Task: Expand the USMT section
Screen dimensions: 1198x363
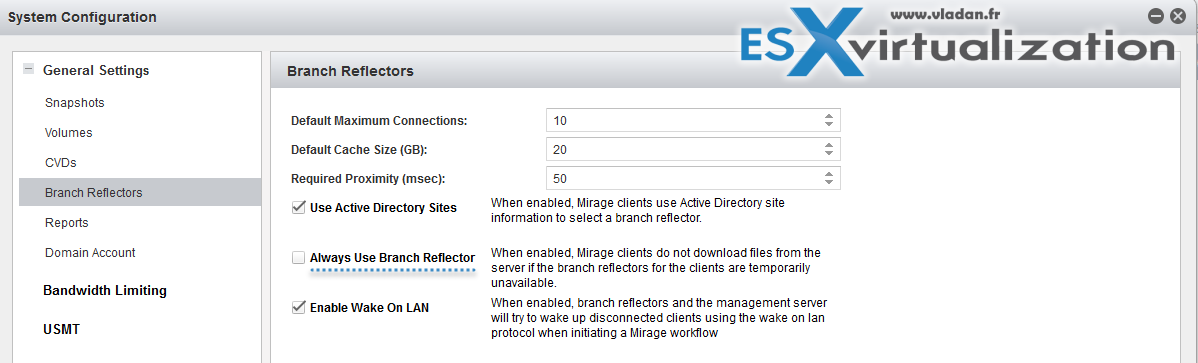Action: pyautogui.click(x=61, y=330)
